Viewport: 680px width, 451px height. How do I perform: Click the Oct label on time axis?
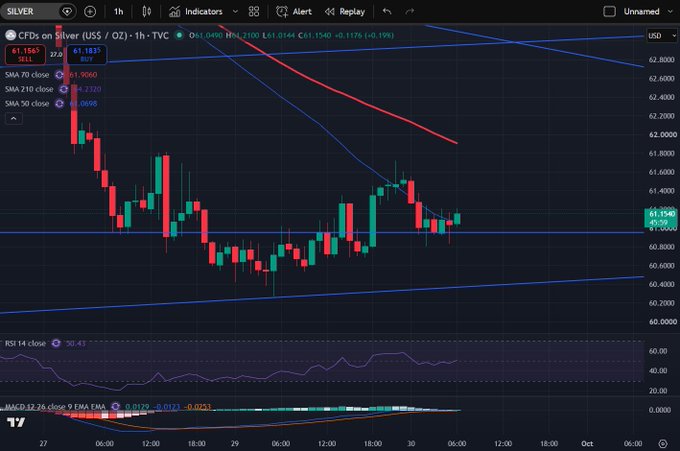(x=587, y=444)
